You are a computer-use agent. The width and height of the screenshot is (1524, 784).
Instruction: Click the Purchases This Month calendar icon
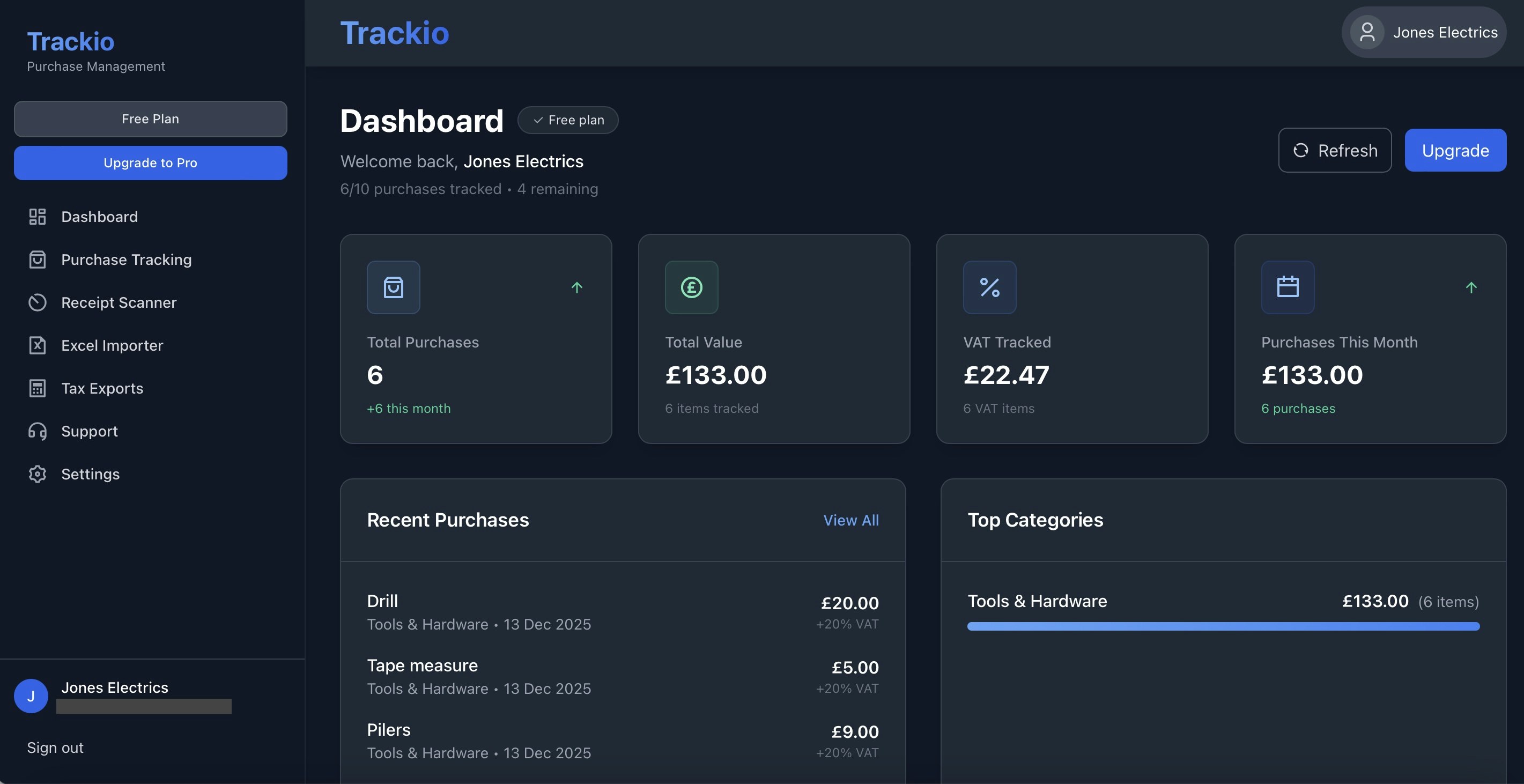tap(1288, 287)
